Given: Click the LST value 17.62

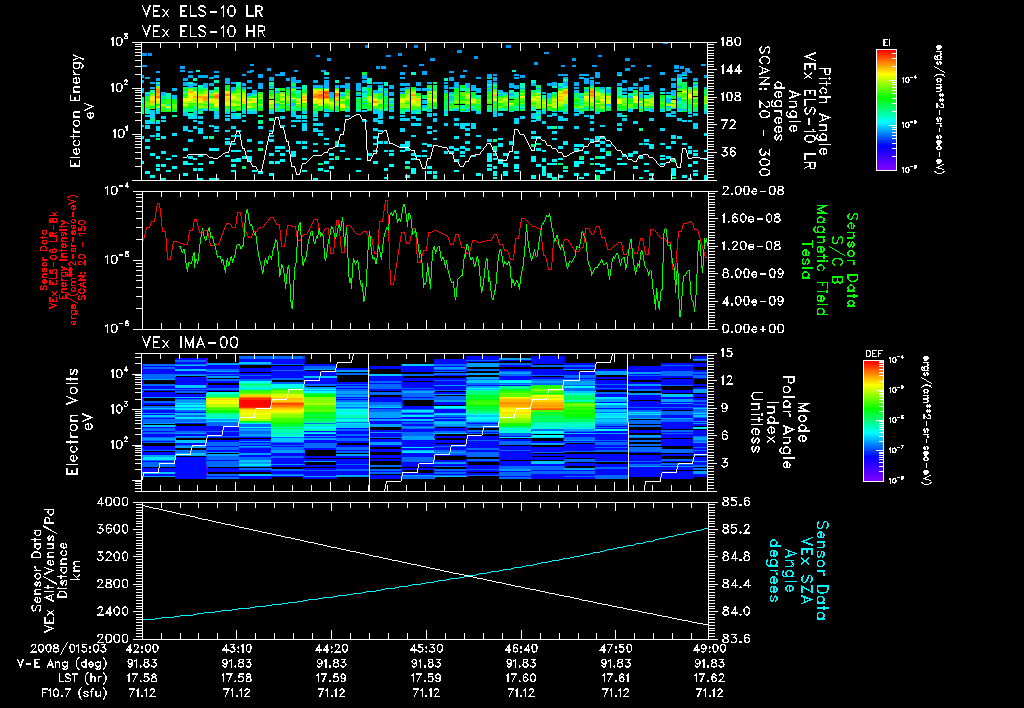Looking at the screenshot, I should pyautogui.click(x=709, y=678).
